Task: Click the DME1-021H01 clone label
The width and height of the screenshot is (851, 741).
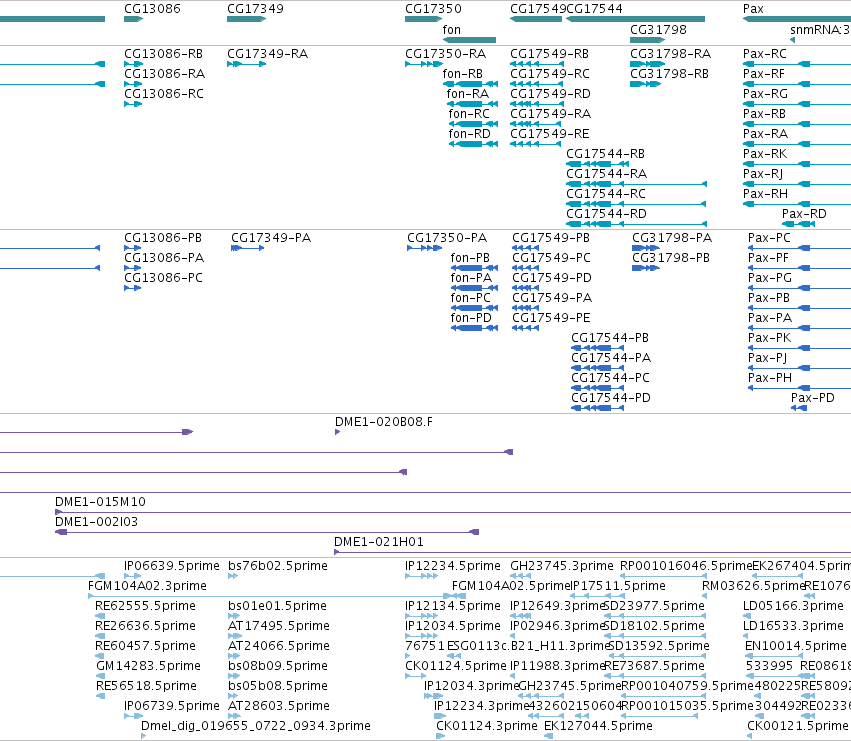Action: (x=379, y=542)
